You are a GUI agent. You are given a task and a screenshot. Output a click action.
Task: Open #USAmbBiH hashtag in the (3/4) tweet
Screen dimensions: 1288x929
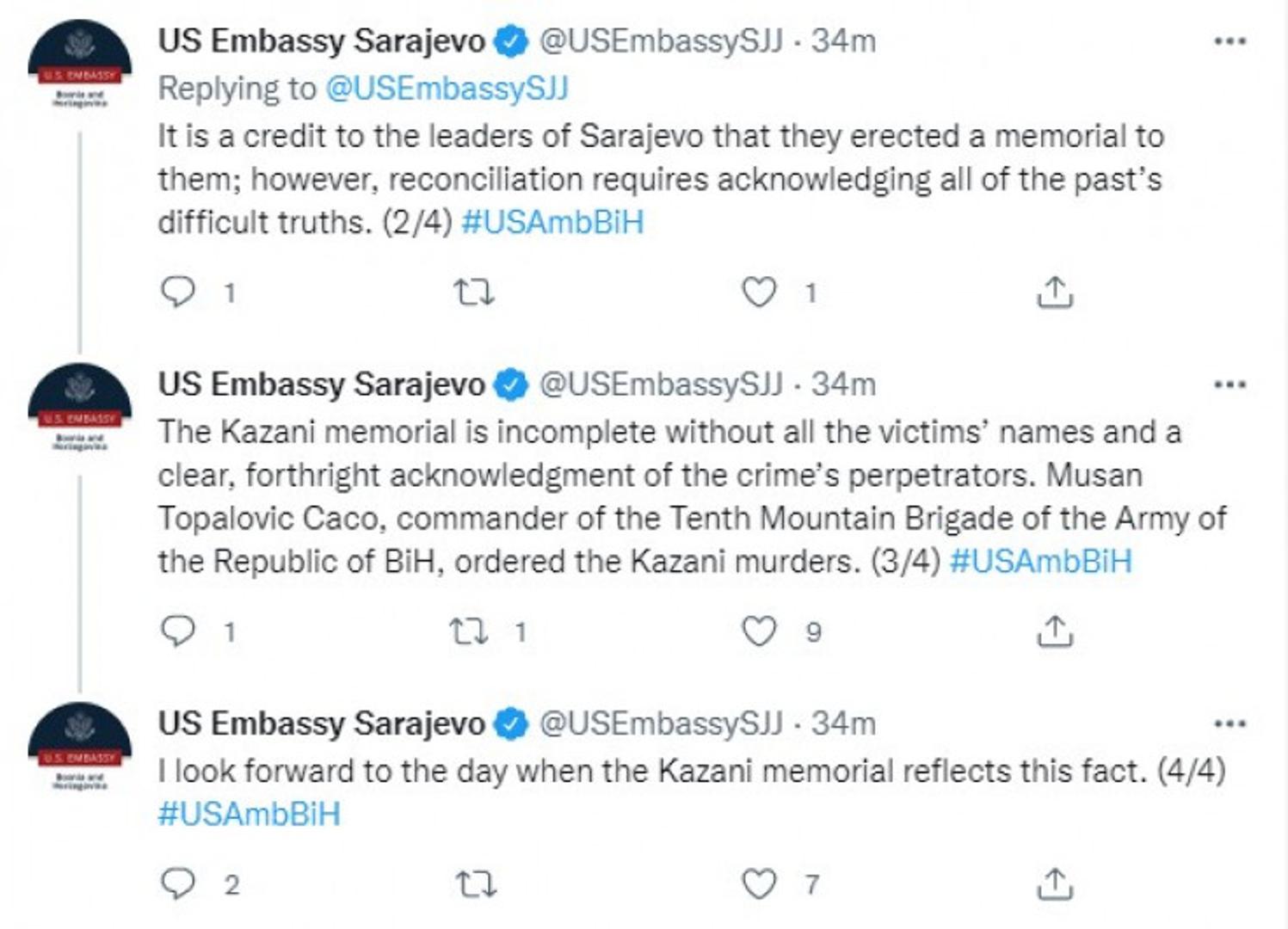click(x=1040, y=562)
